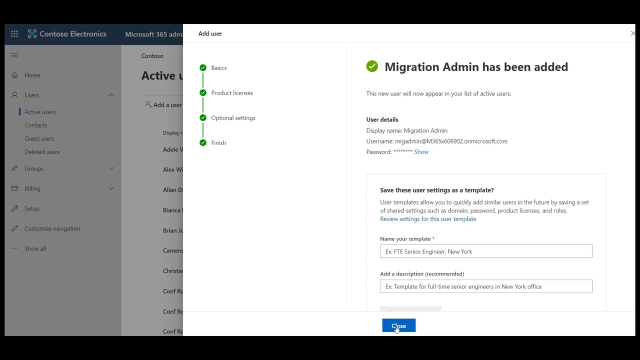Toggle the hamburger navigation menu icon

click(x=15, y=55)
